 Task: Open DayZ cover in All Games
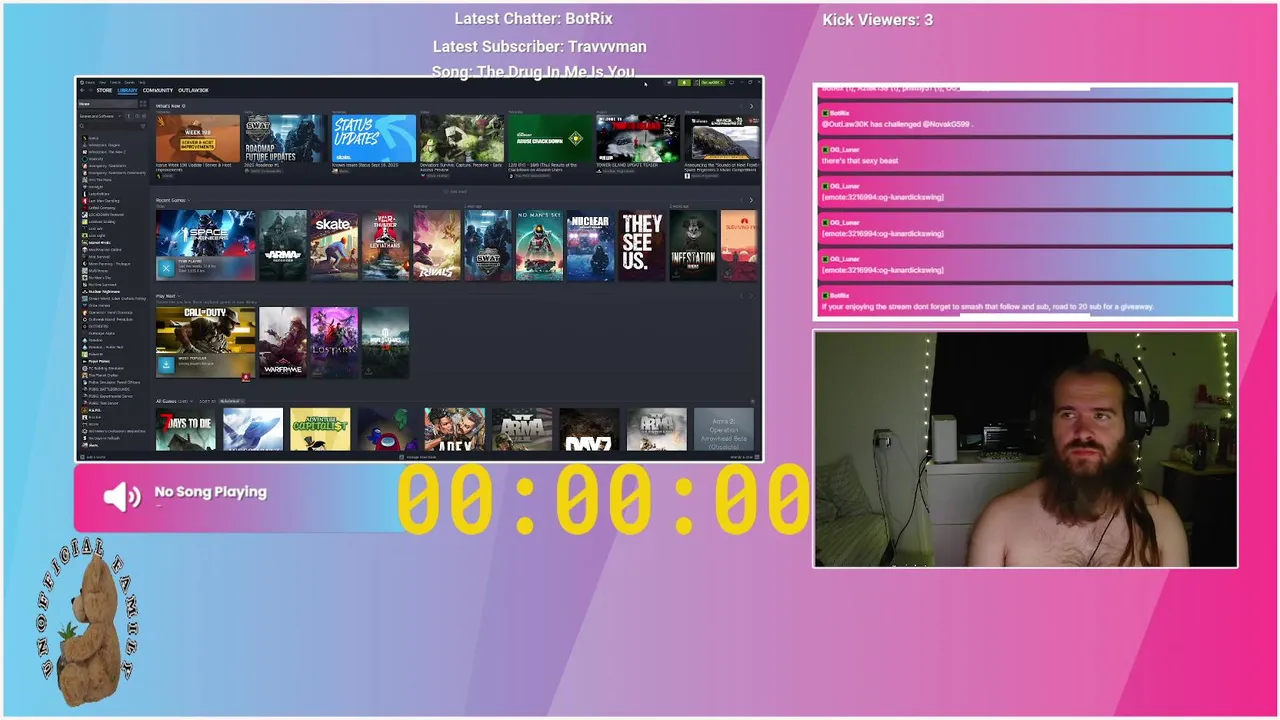click(589, 430)
